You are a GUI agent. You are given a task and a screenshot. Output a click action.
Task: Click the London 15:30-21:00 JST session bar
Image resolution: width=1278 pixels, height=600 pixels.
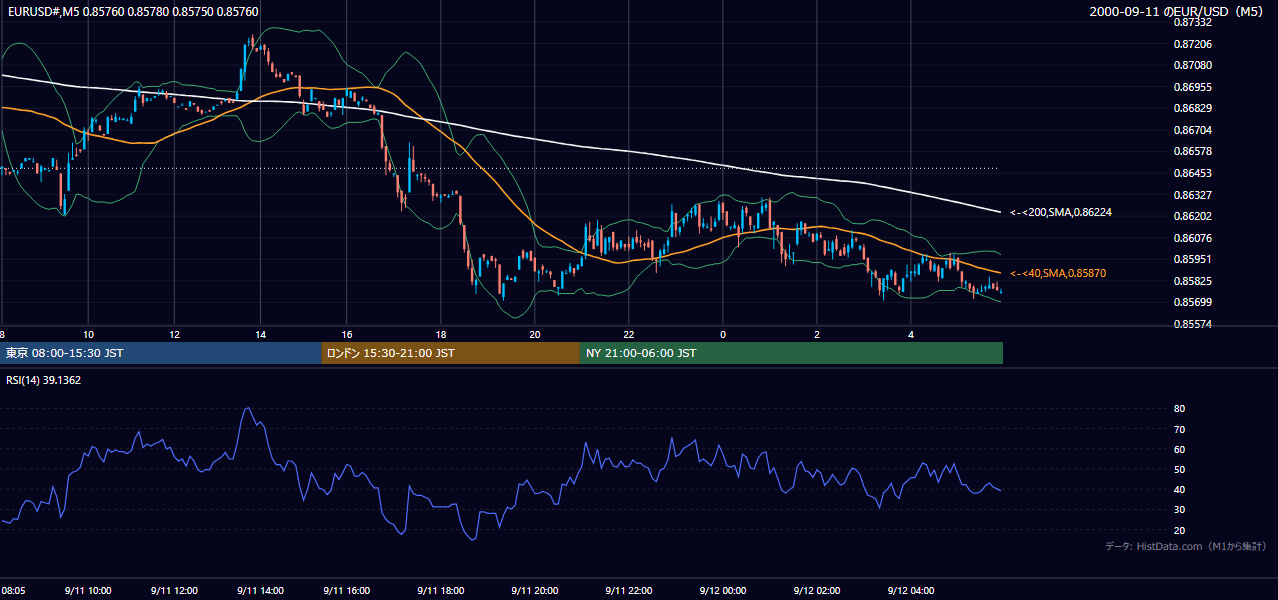tap(450, 353)
